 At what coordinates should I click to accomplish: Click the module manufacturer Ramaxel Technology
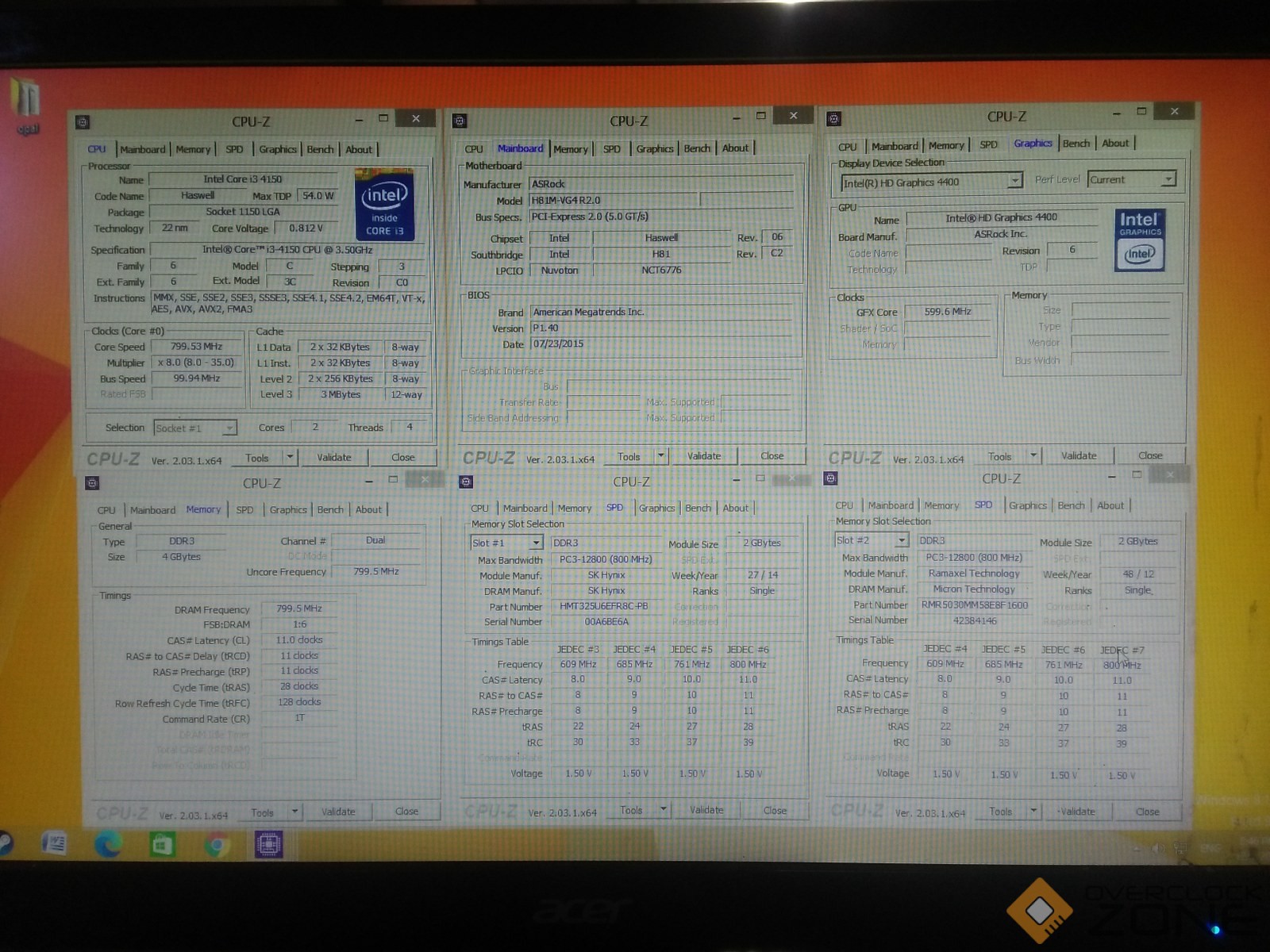(974, 573)
